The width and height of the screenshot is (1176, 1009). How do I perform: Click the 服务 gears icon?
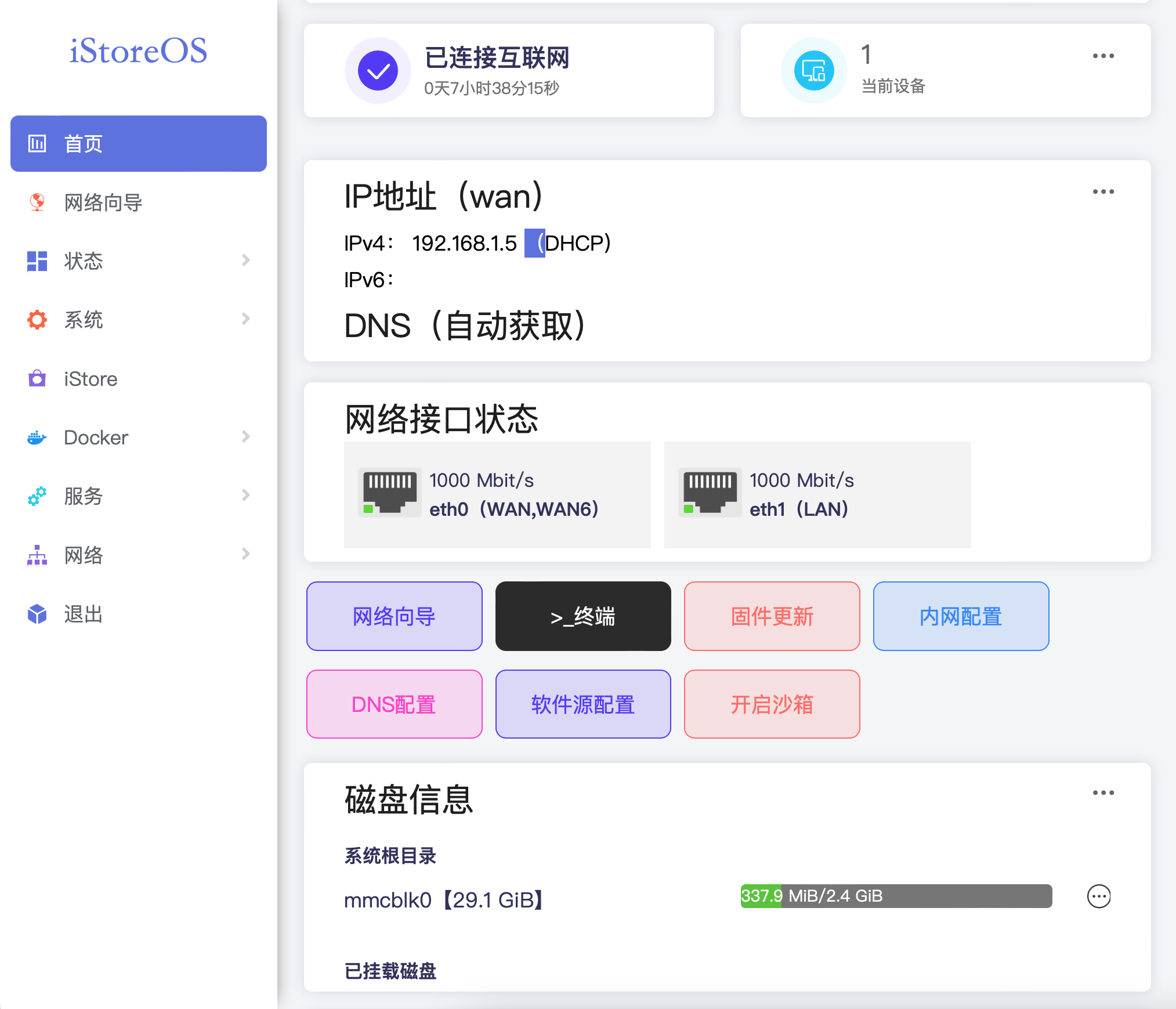[37, 496]
